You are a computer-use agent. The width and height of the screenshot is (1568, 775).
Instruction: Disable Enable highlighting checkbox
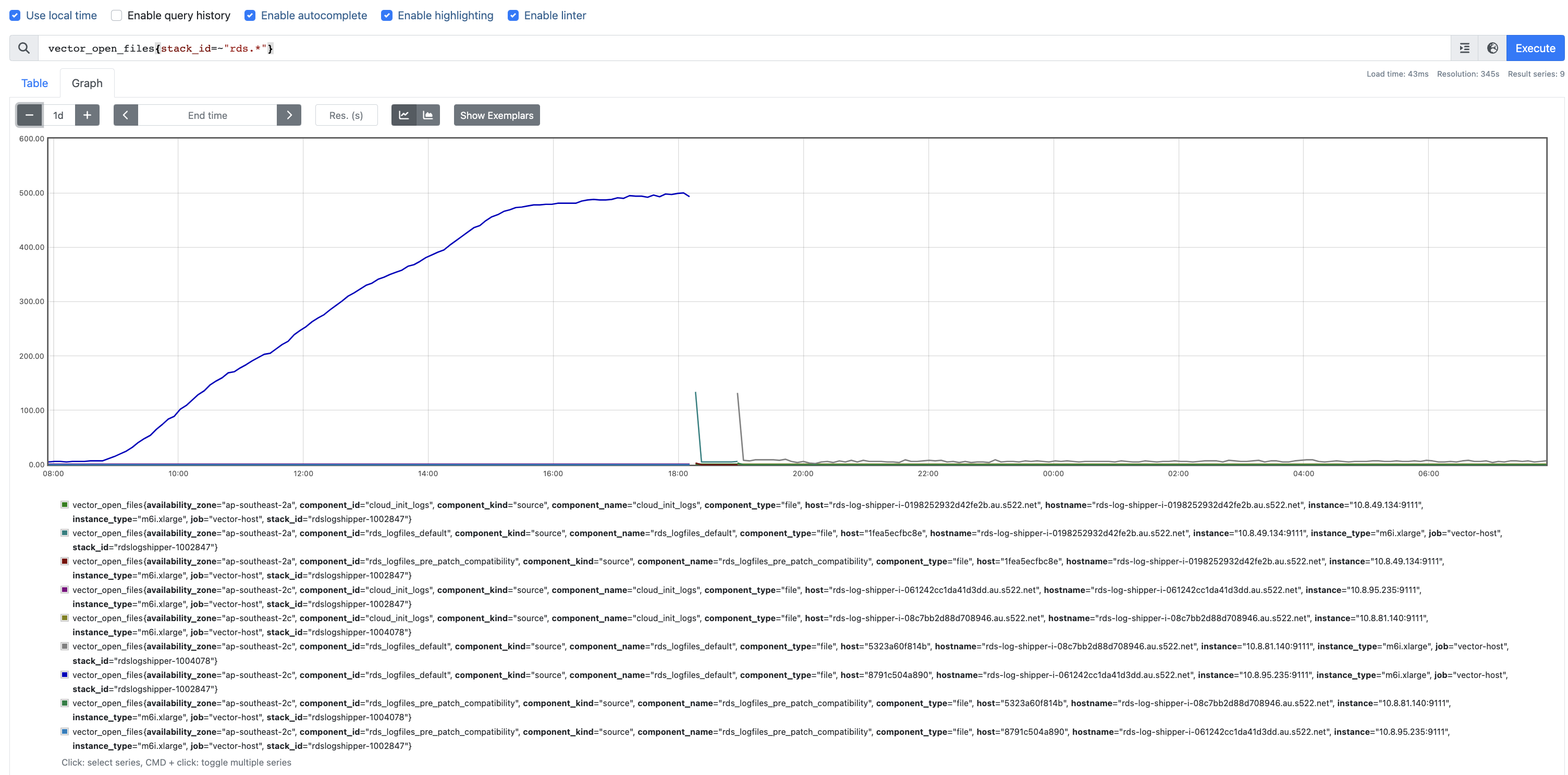[x=387, y=15]
